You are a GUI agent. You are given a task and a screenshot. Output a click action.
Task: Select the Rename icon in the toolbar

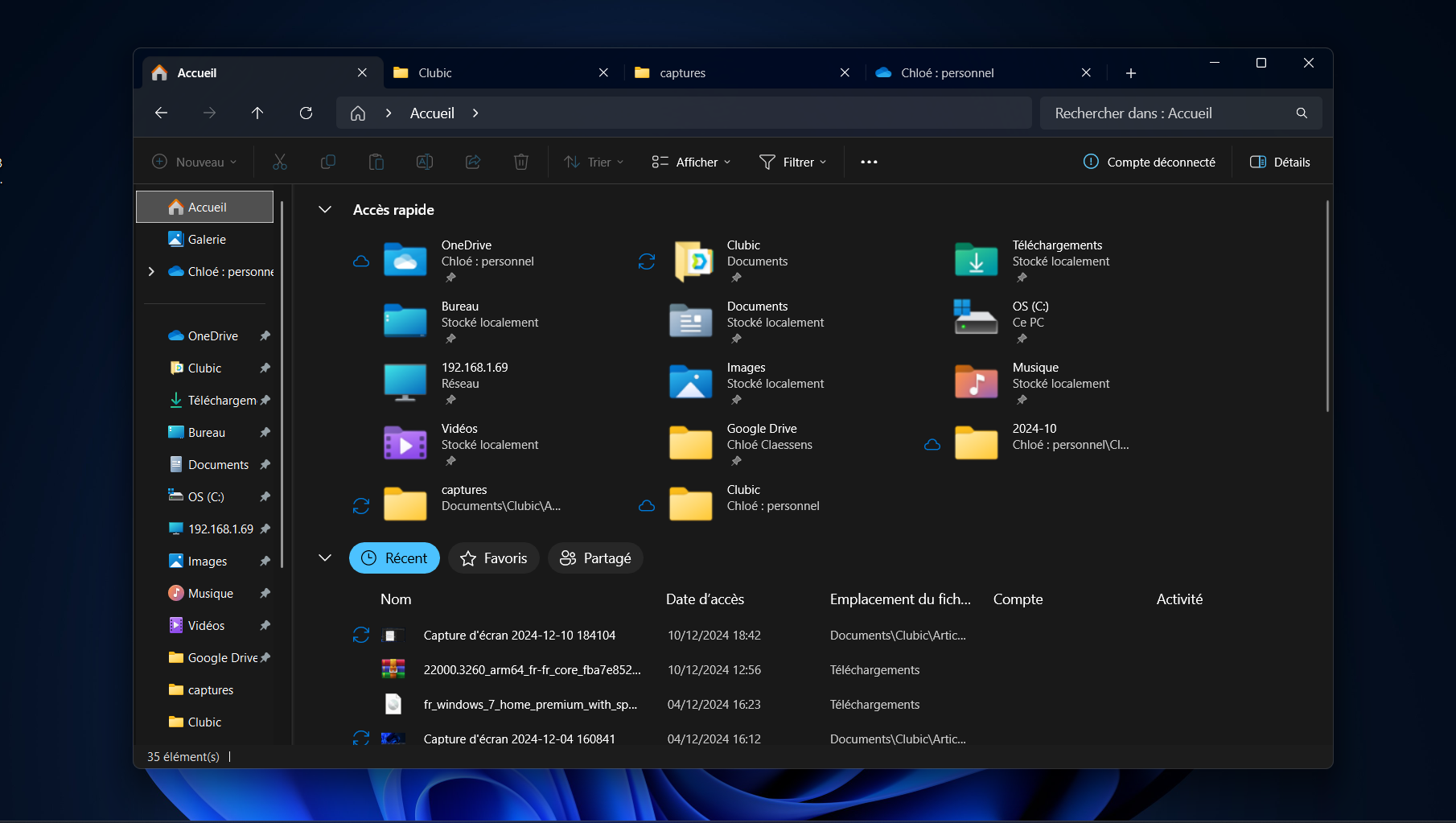click(425, 162)
